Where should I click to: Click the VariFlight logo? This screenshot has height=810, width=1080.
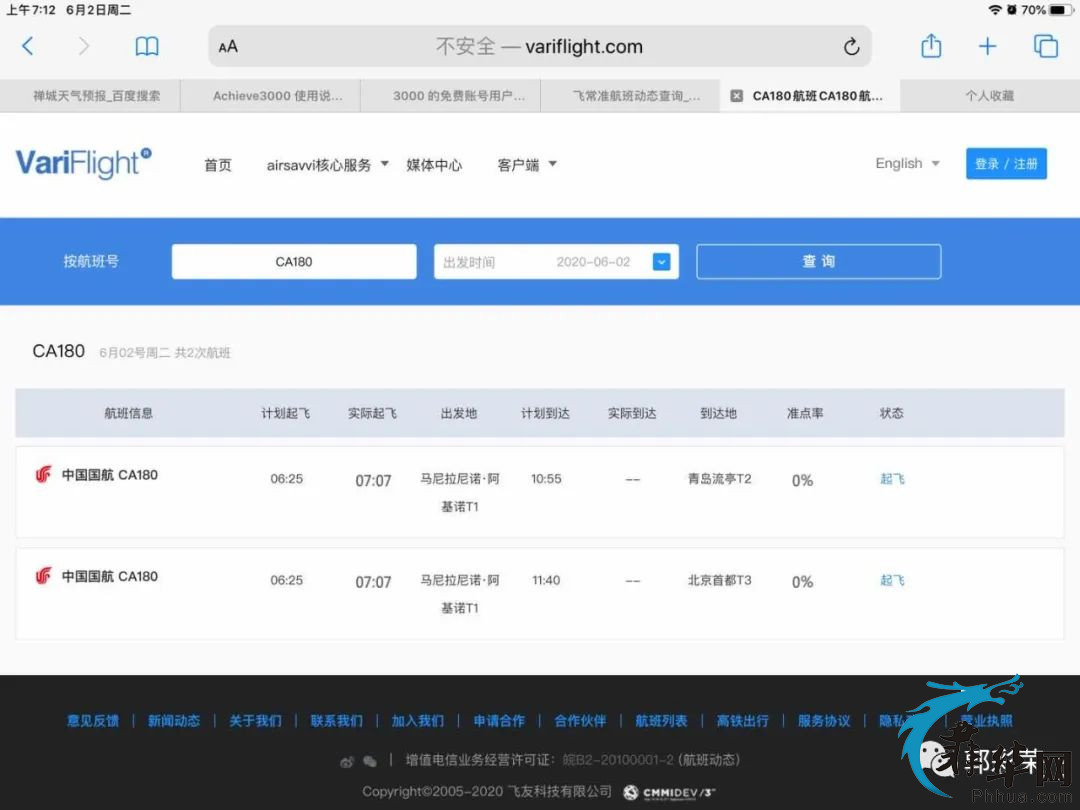83,163
